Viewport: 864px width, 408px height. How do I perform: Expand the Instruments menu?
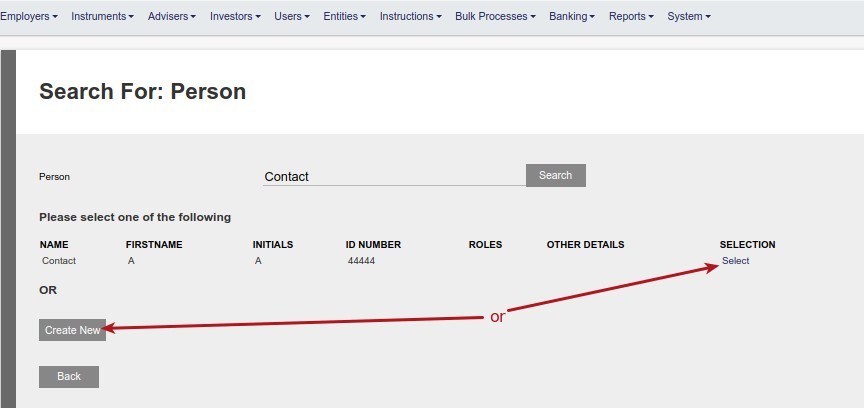(x=102, y=17)
